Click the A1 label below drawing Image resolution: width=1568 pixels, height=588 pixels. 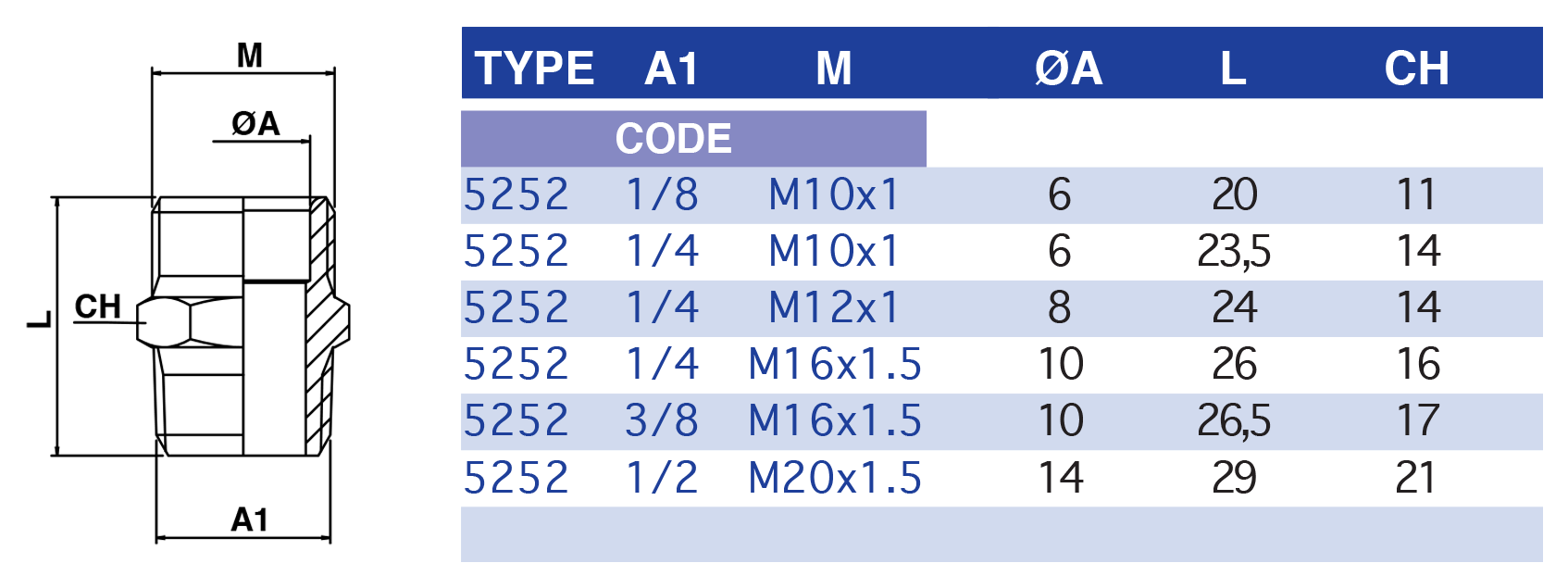tap(250, 520)
